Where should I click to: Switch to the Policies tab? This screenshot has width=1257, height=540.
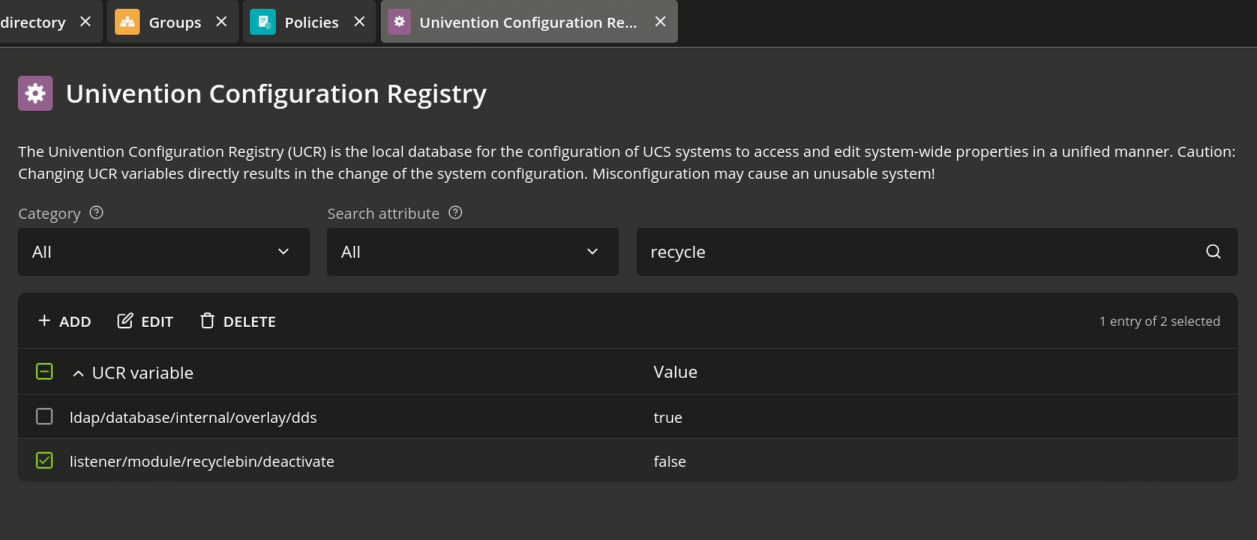click(309, 21)
